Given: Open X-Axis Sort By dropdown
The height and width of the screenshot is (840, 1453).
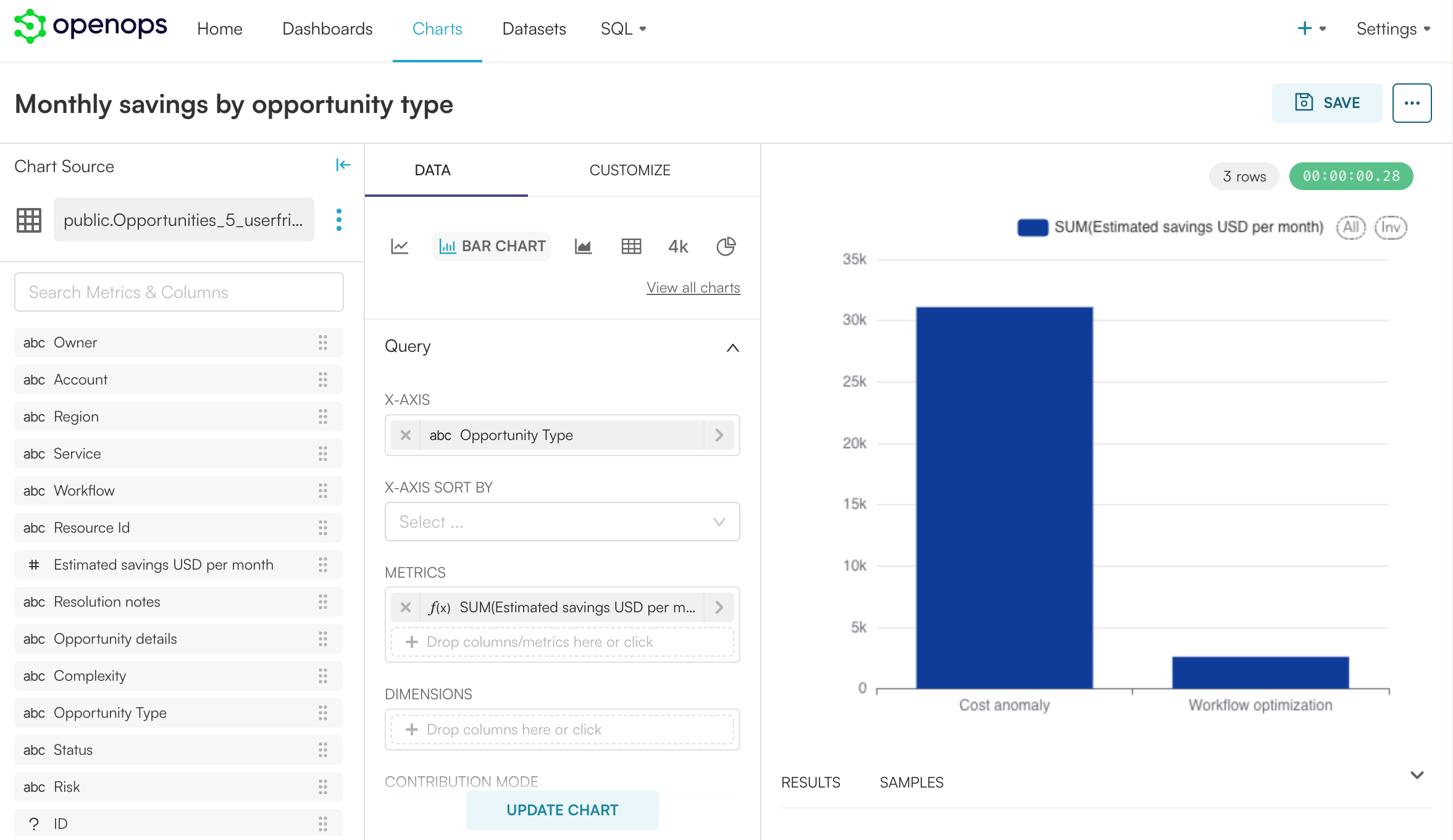Looking at the screenshot, I should [x=562, y=522].
